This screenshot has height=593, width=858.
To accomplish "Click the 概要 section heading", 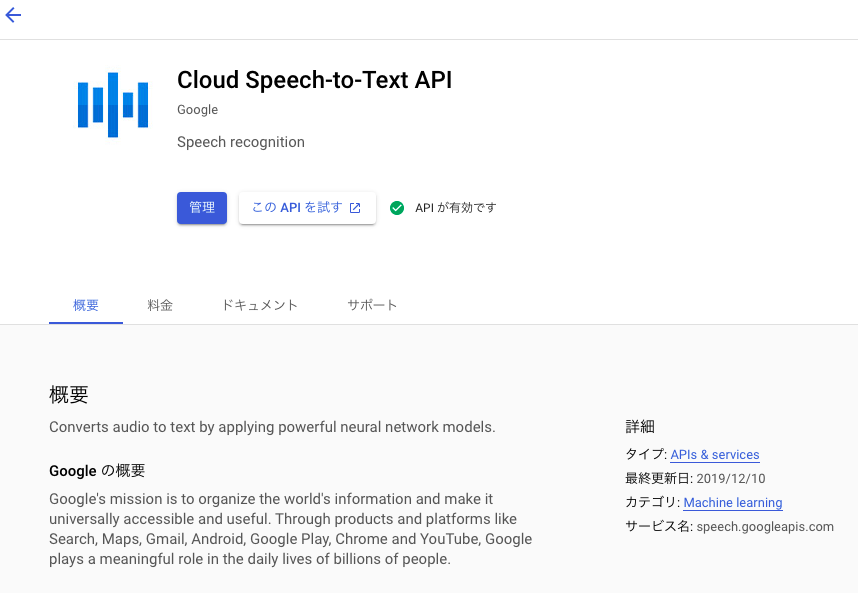I will (x=69, y=394).
